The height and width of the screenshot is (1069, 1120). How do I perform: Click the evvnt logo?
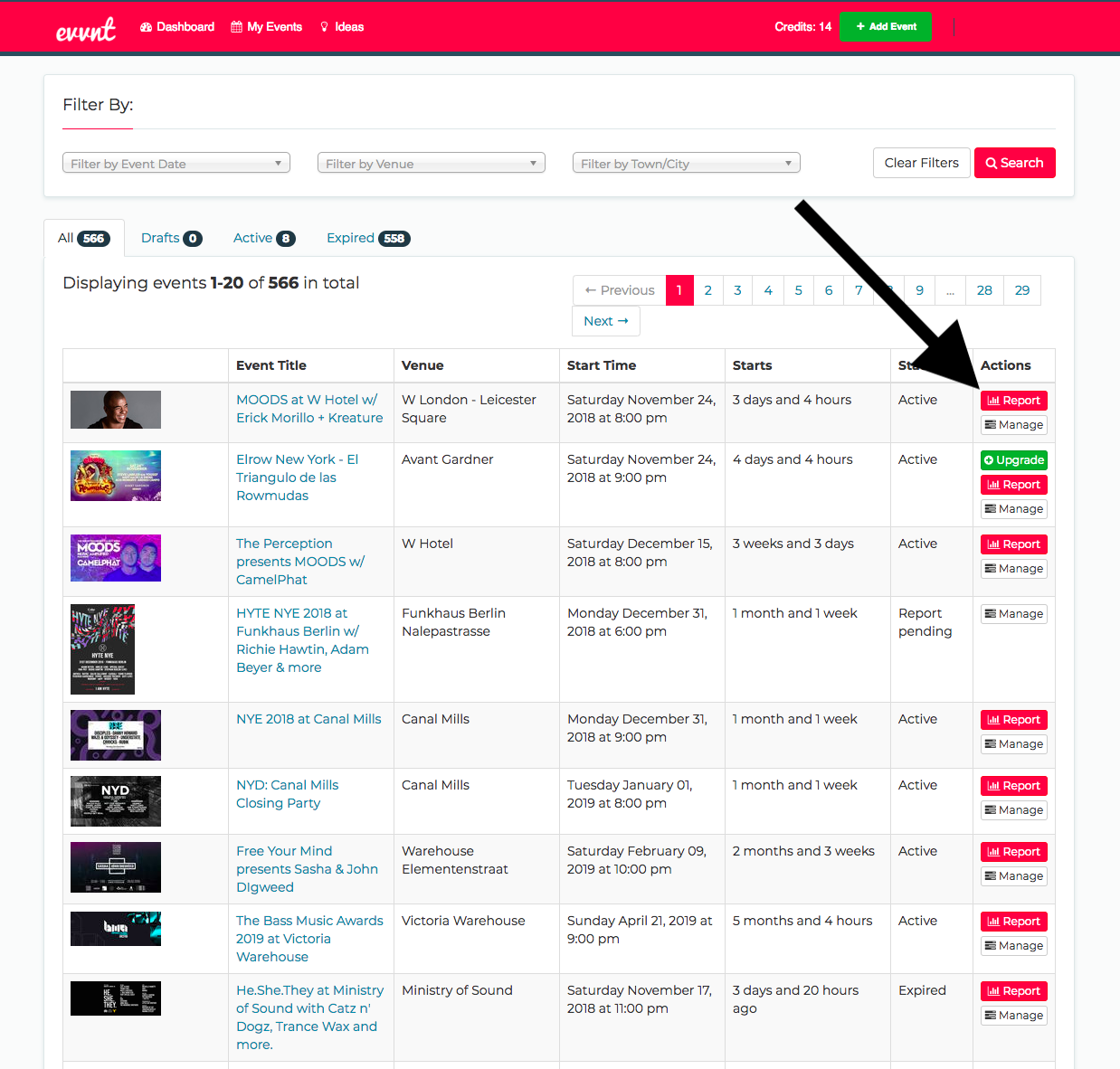(x=86, y=29)
